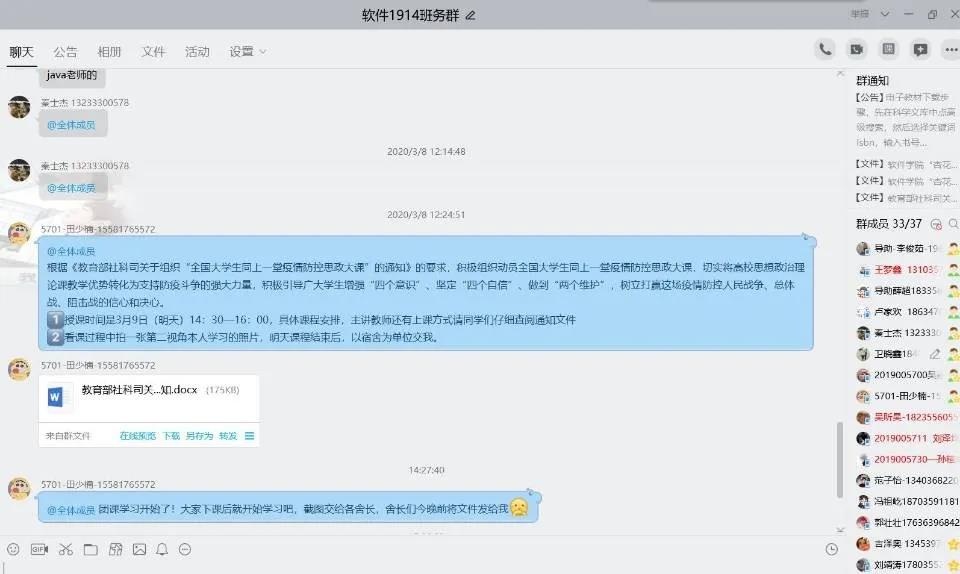Switch to the 公告 tab
The height and width of the screenshot is (574, 960).
[65, 52]
